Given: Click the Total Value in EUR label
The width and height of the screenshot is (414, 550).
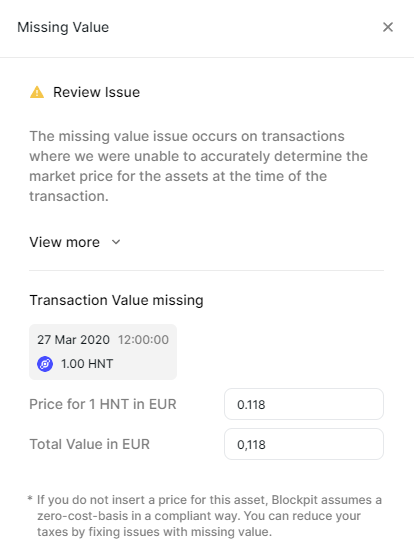Looking at the screenshot, I should [89, 444].
